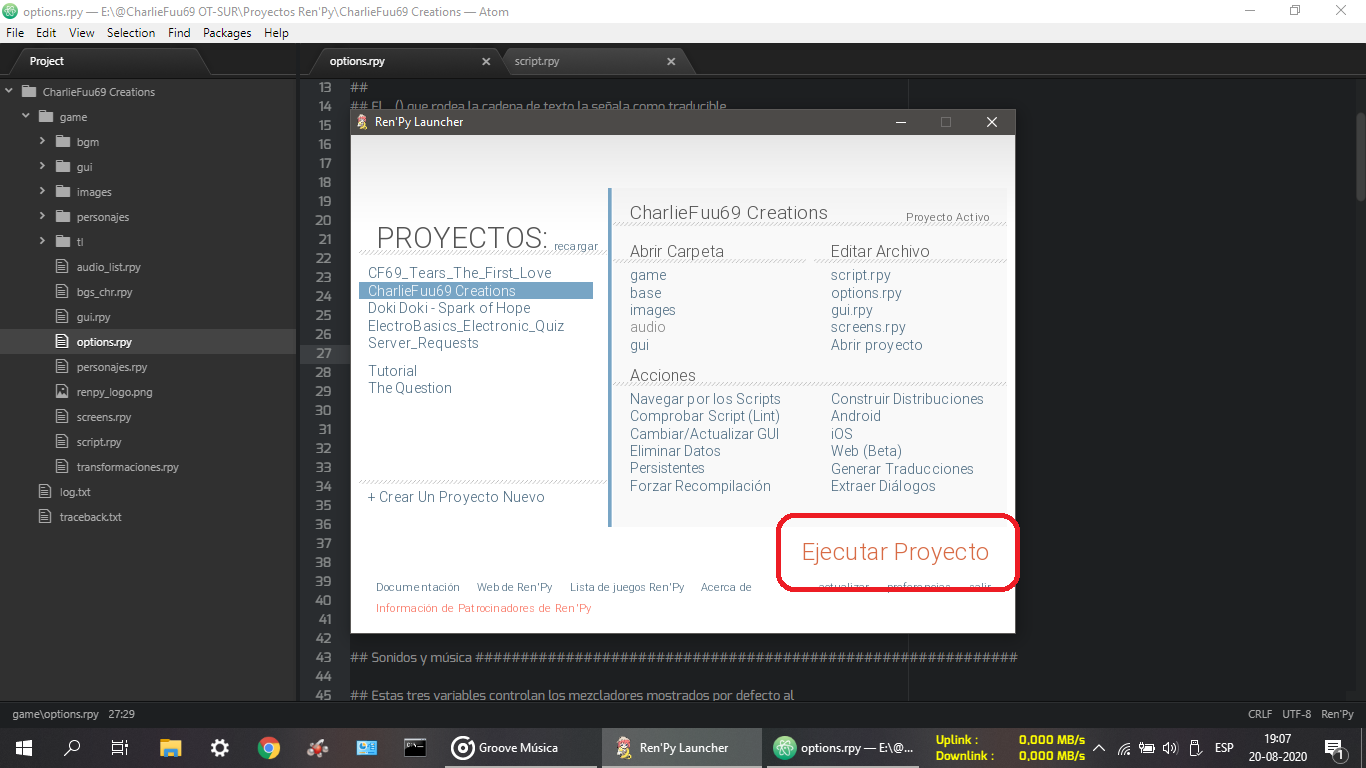The height and width of the screenshot is (768, 1366).
Task: Open Chrome from the taskbar
Action: (268, 747)
